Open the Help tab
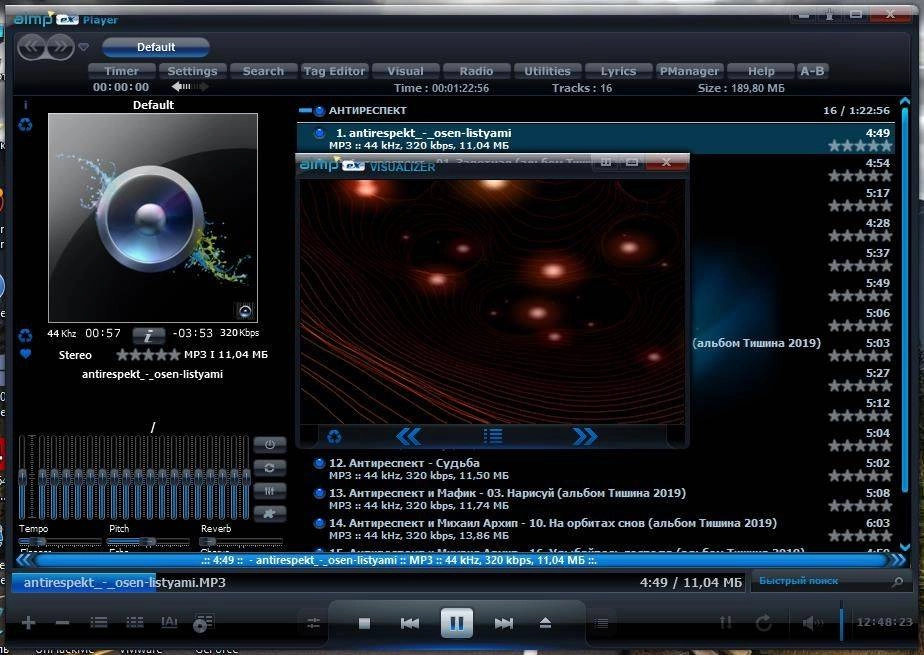The height and width of the screenshot is (655, 924). [x=761, y=71]
